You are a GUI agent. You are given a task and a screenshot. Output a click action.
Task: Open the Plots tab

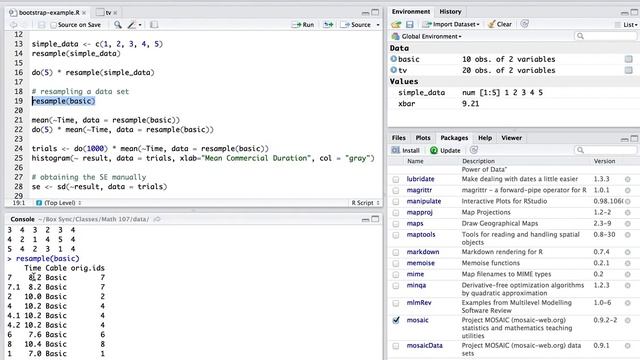[423, 138]
